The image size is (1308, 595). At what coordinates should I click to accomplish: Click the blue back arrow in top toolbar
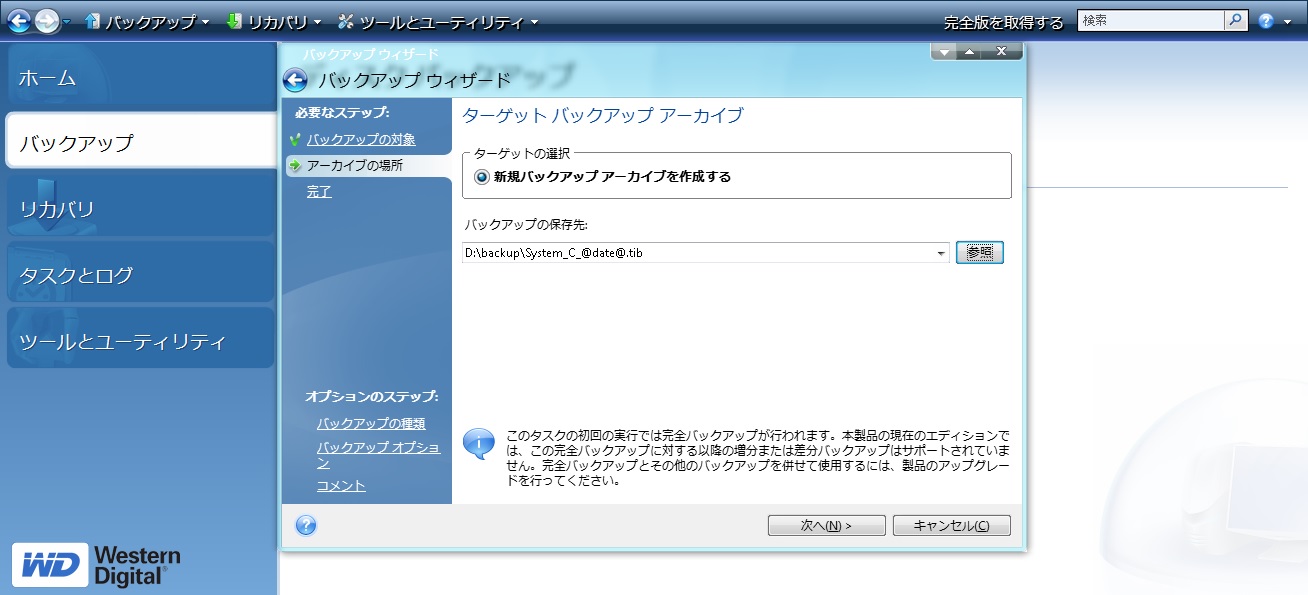19,20
